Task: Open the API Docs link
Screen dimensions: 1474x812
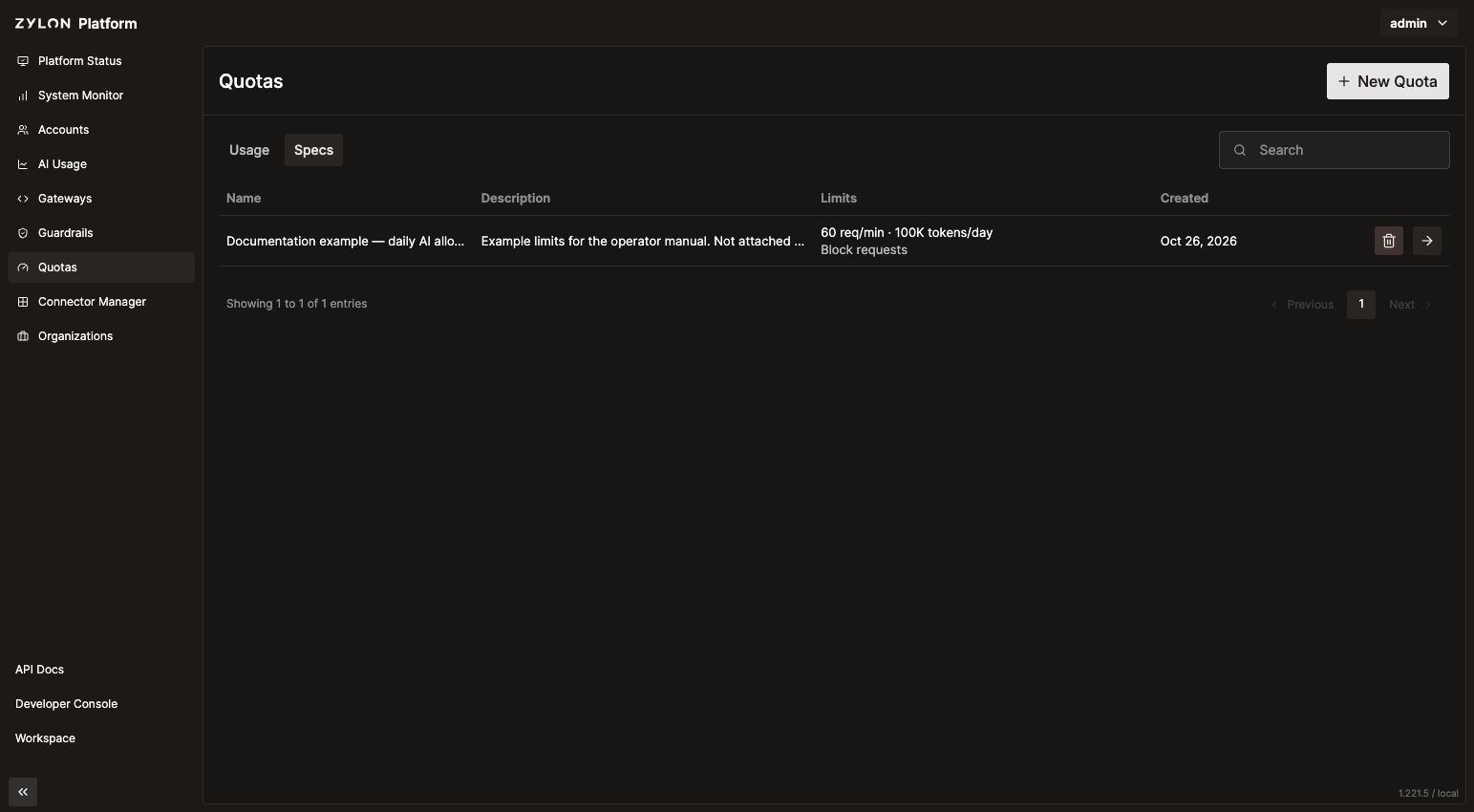Action: 39,670
